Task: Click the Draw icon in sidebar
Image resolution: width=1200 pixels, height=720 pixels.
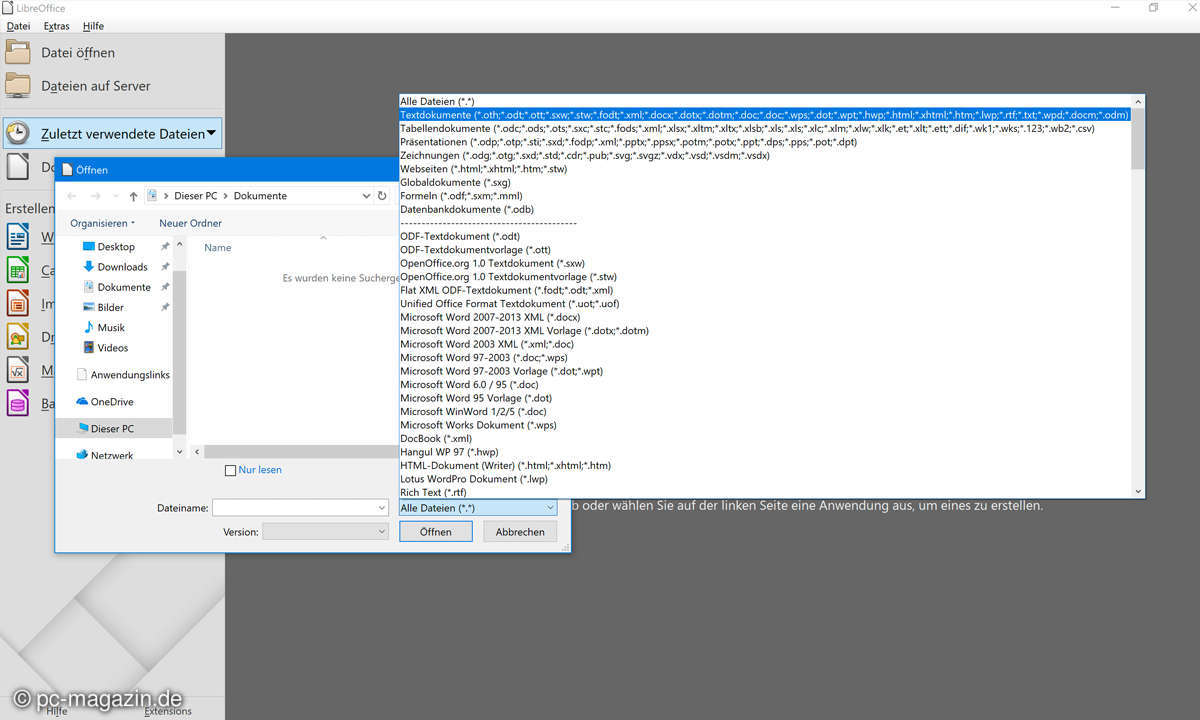Action: pyautogui.click(x=18, y=336)
